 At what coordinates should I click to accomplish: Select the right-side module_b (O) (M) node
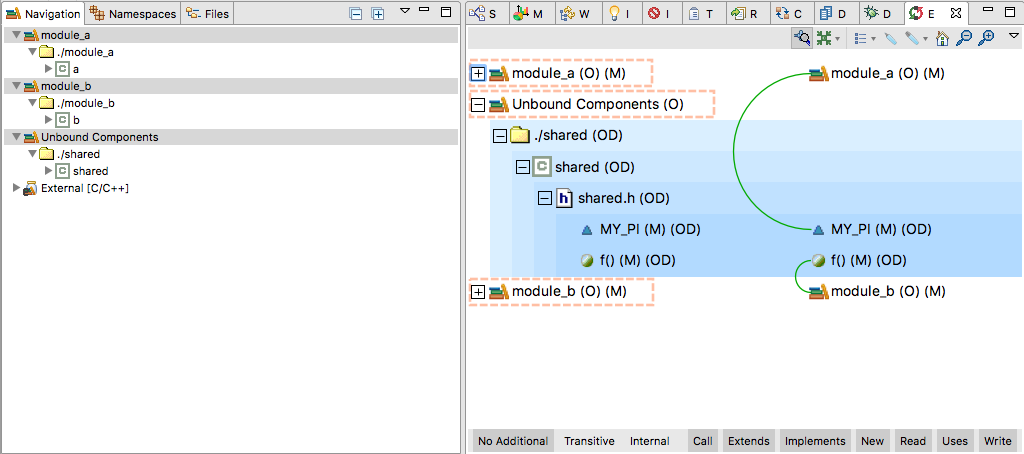tap(877, 291)
